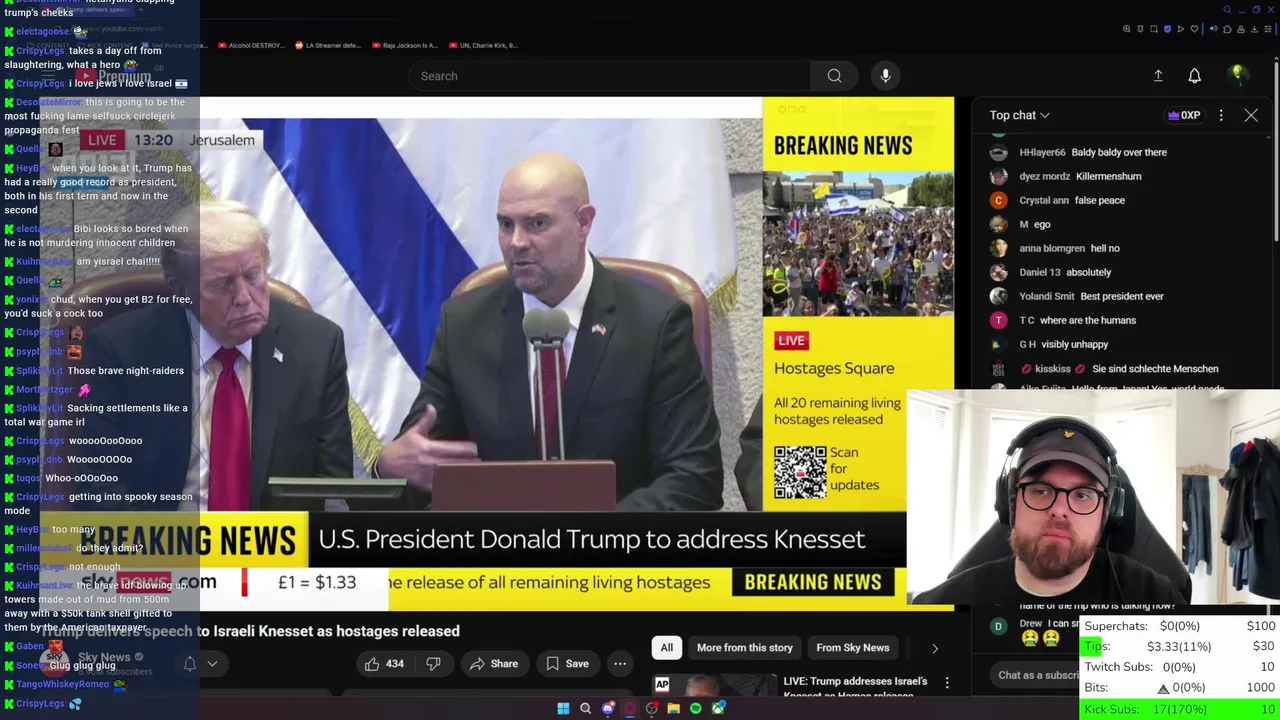Open Discord from the taskbar
Viewport: 1280px width, 720px height.
click(608, 708)
